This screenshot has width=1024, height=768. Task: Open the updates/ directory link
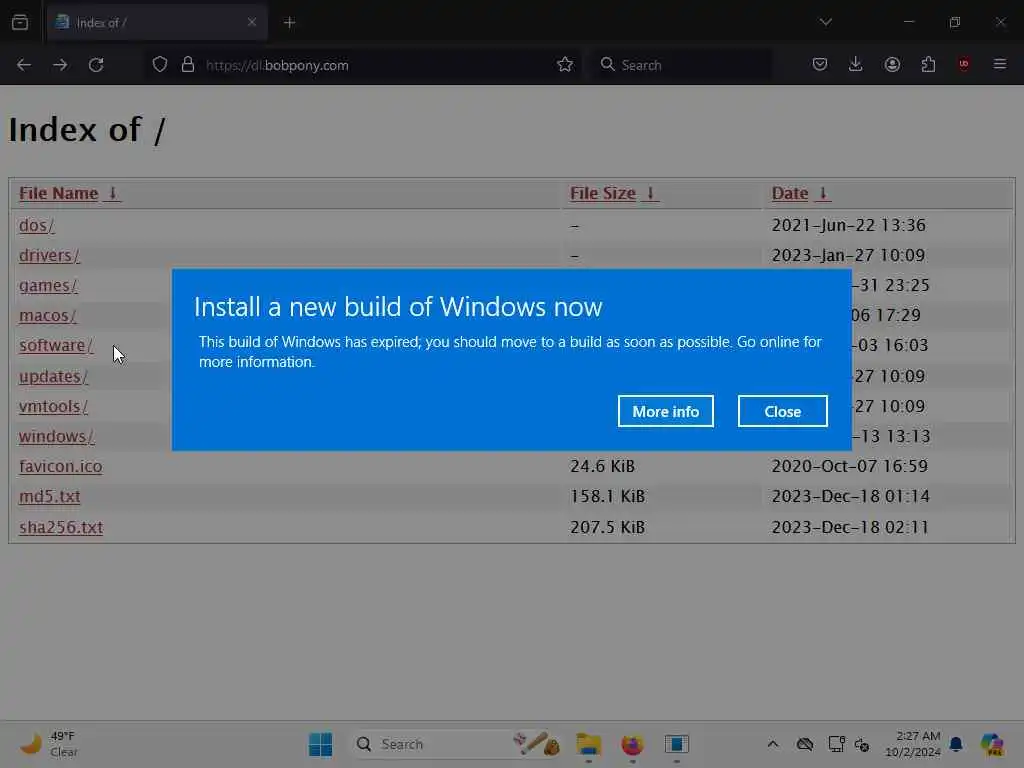(x=54, y=377)
